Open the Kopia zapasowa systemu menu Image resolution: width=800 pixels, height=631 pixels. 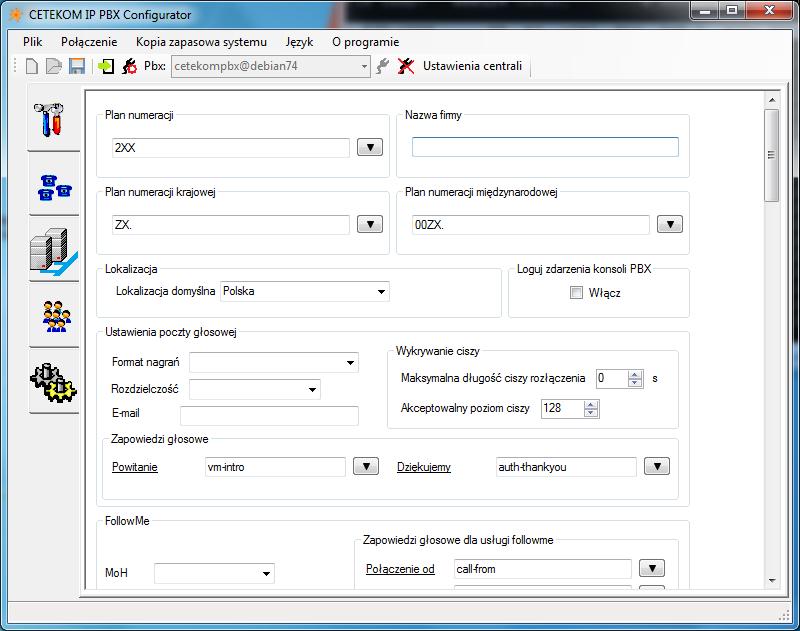click(201, 42)
